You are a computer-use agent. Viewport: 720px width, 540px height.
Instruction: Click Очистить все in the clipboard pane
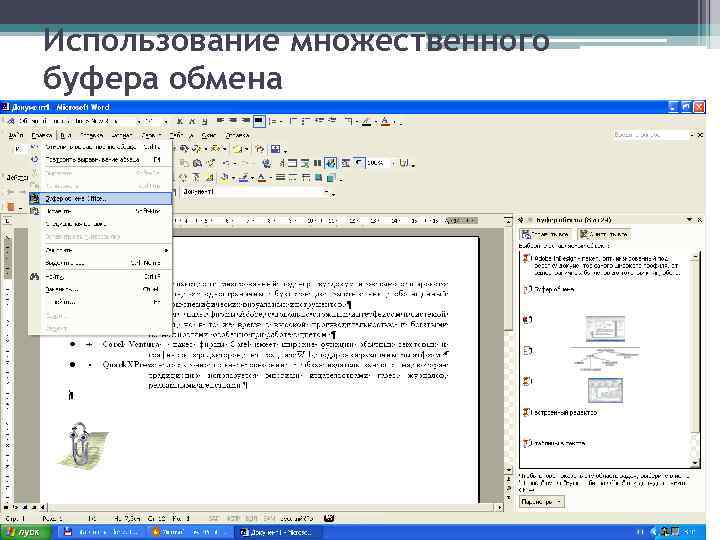tap(605, 234)
